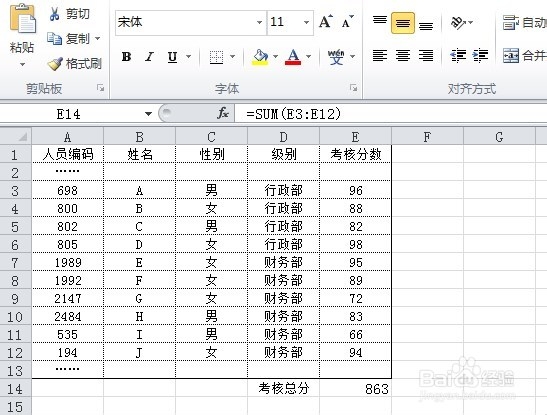Click the Borders icon
The image size is (547, 415).
216,56
